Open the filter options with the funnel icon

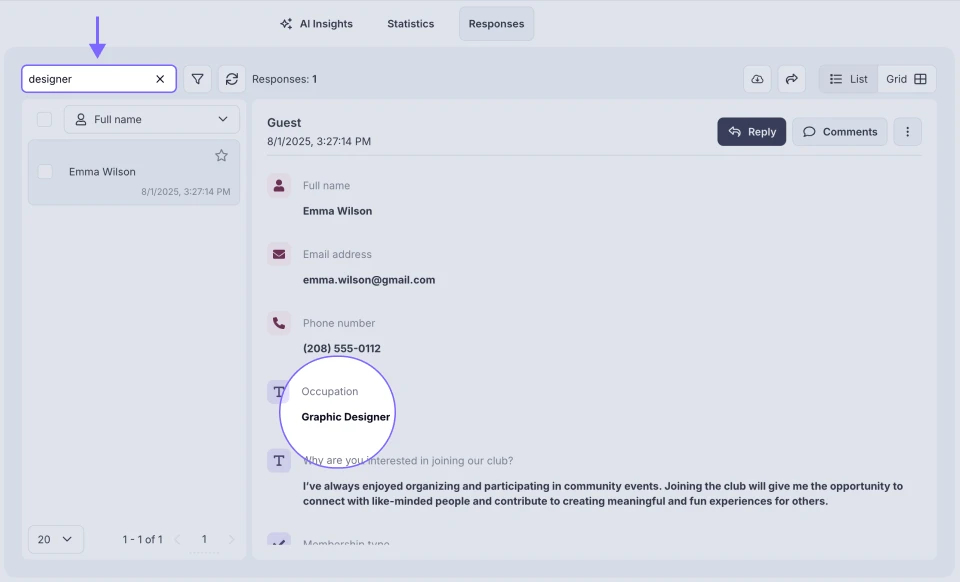point(197,78)
